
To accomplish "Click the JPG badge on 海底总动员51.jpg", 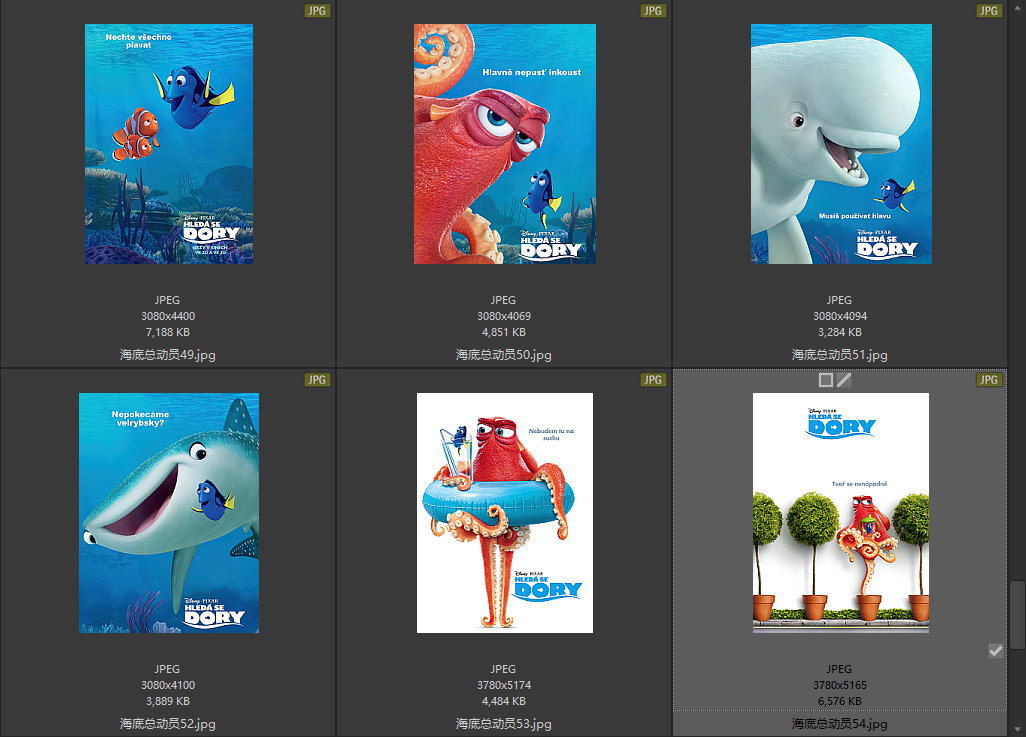I will [x=989, y=10].
